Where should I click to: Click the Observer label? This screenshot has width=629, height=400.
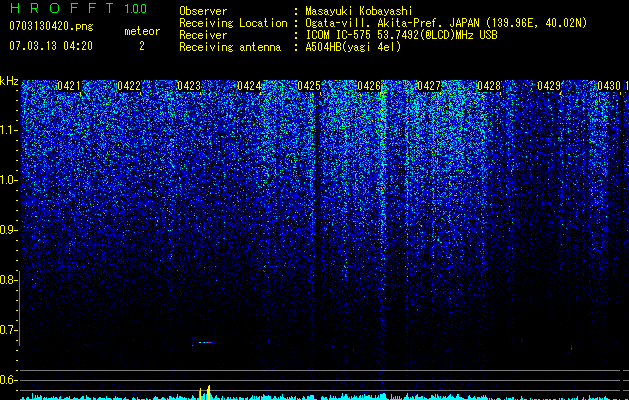click(x=203, y=11)
